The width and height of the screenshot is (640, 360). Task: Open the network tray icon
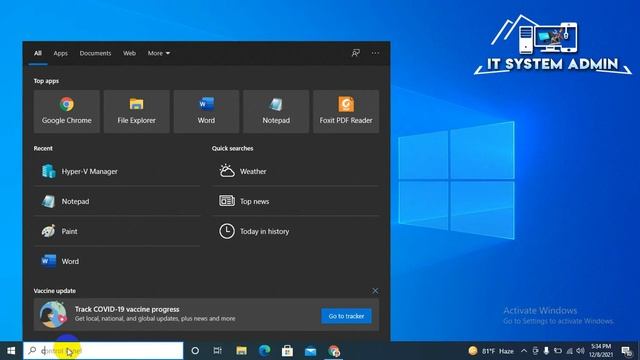pos(569,351)
